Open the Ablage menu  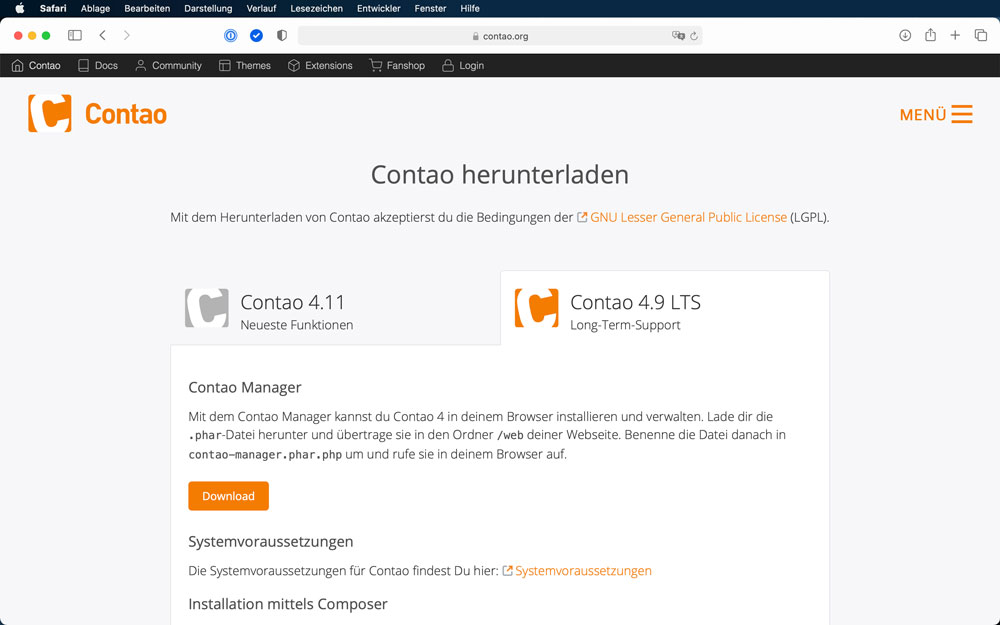pos(95,8)
